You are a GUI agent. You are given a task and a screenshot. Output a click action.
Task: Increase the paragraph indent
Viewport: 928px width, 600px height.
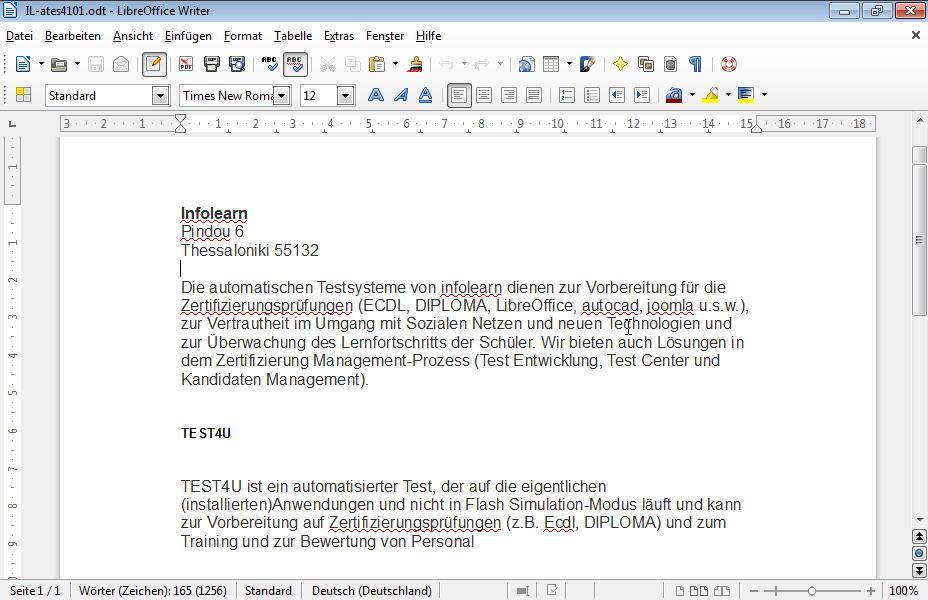click(x=642, y=95)
